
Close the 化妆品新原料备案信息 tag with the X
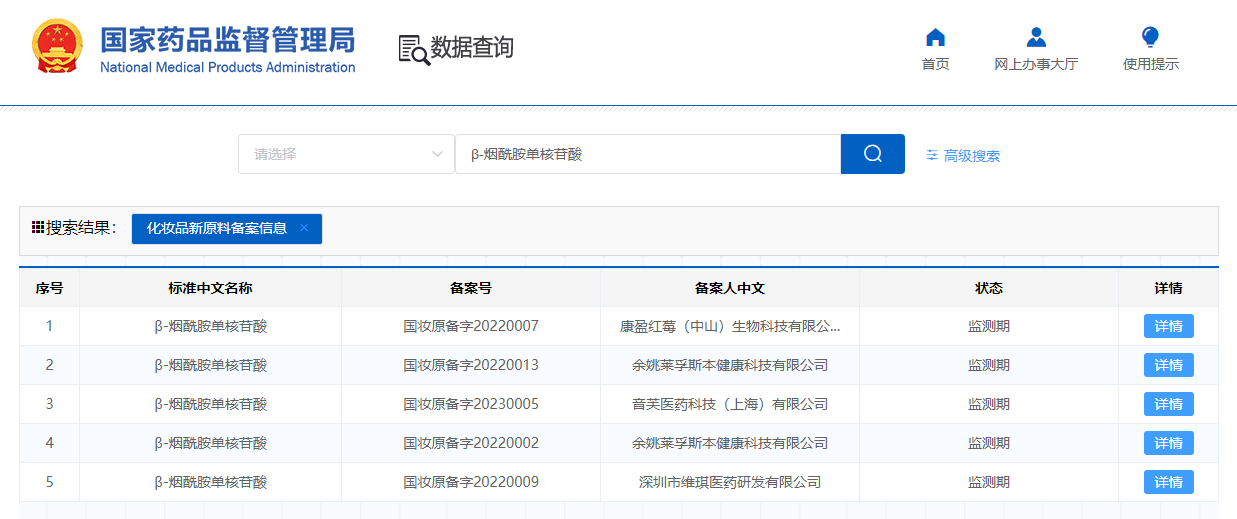click(x=304, y=228)
